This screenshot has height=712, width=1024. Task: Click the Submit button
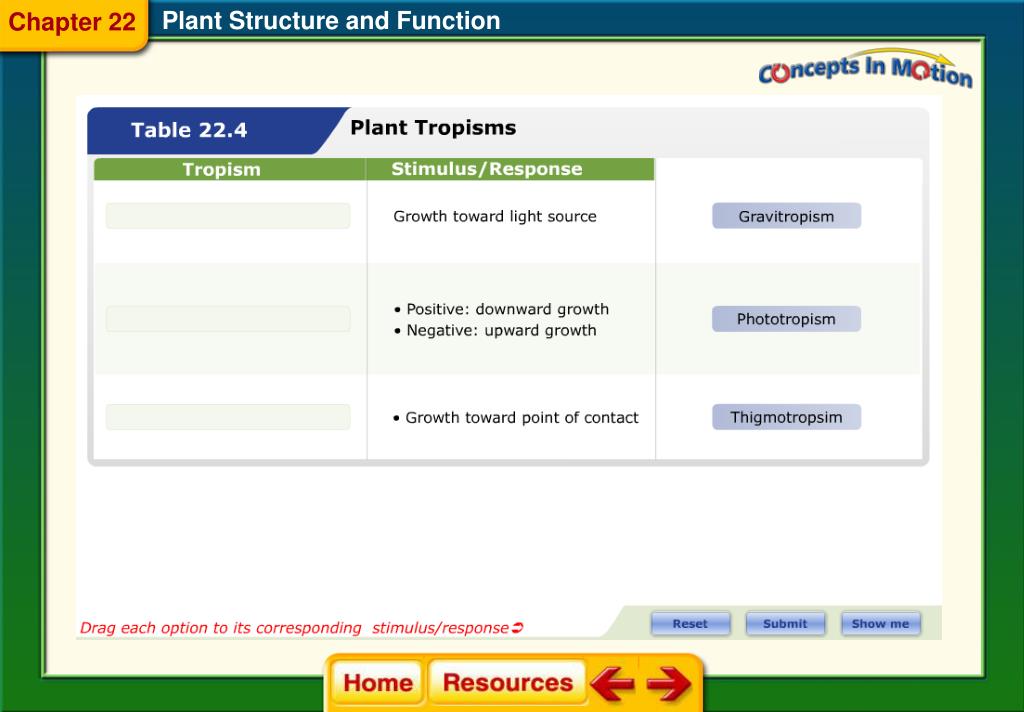[785, 624]
